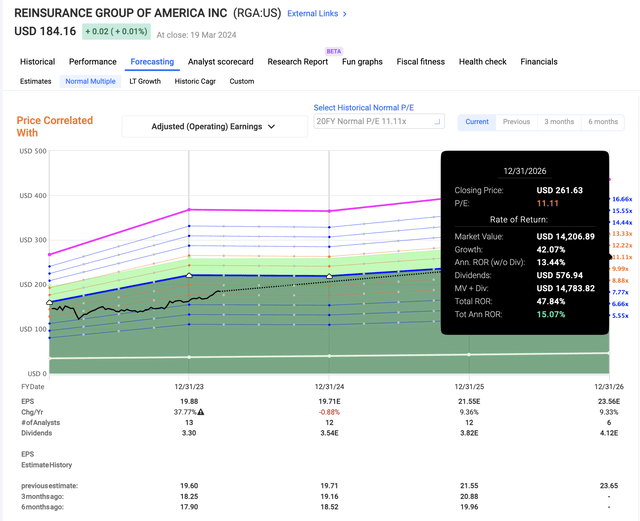Click the resize handle in Normal P/E box
640x521 pixels.
(x=438, y=124)
